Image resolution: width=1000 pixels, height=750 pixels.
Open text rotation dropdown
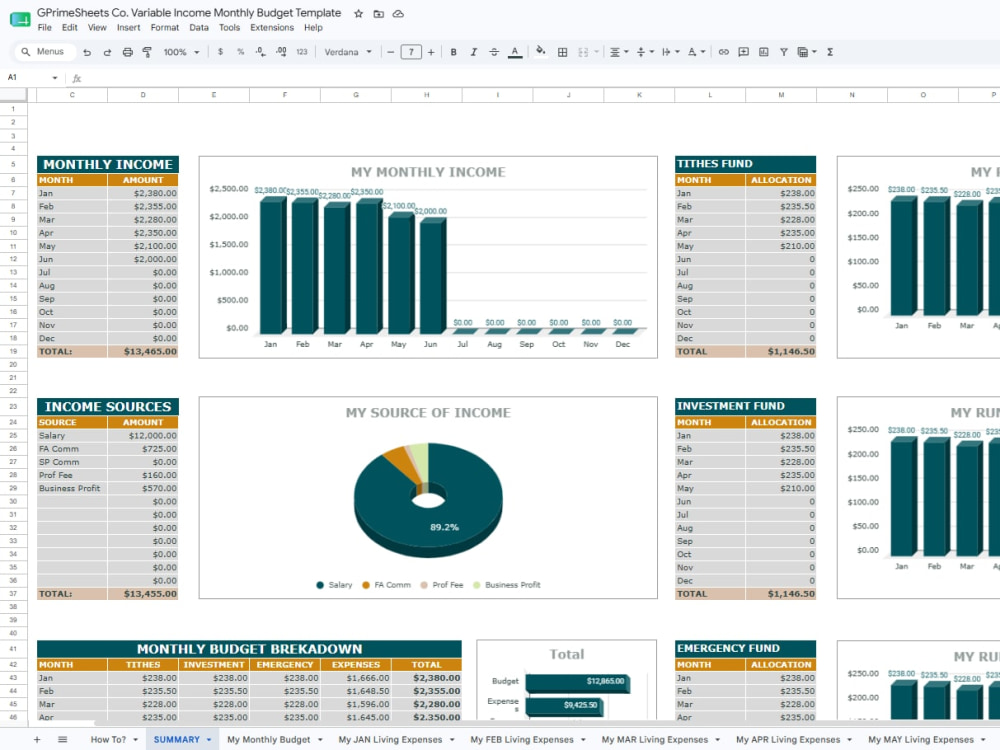(x=696, y=52)
